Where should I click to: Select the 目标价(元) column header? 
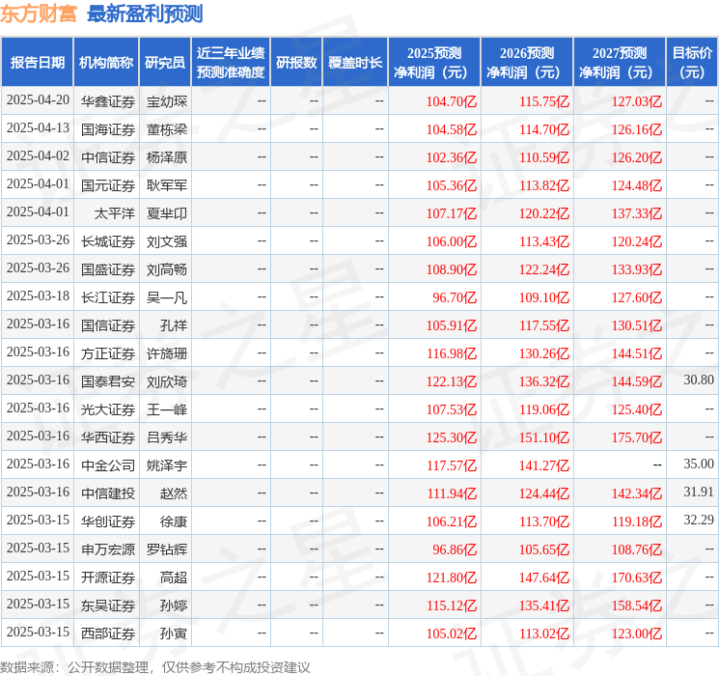click(x=692, y=62)
